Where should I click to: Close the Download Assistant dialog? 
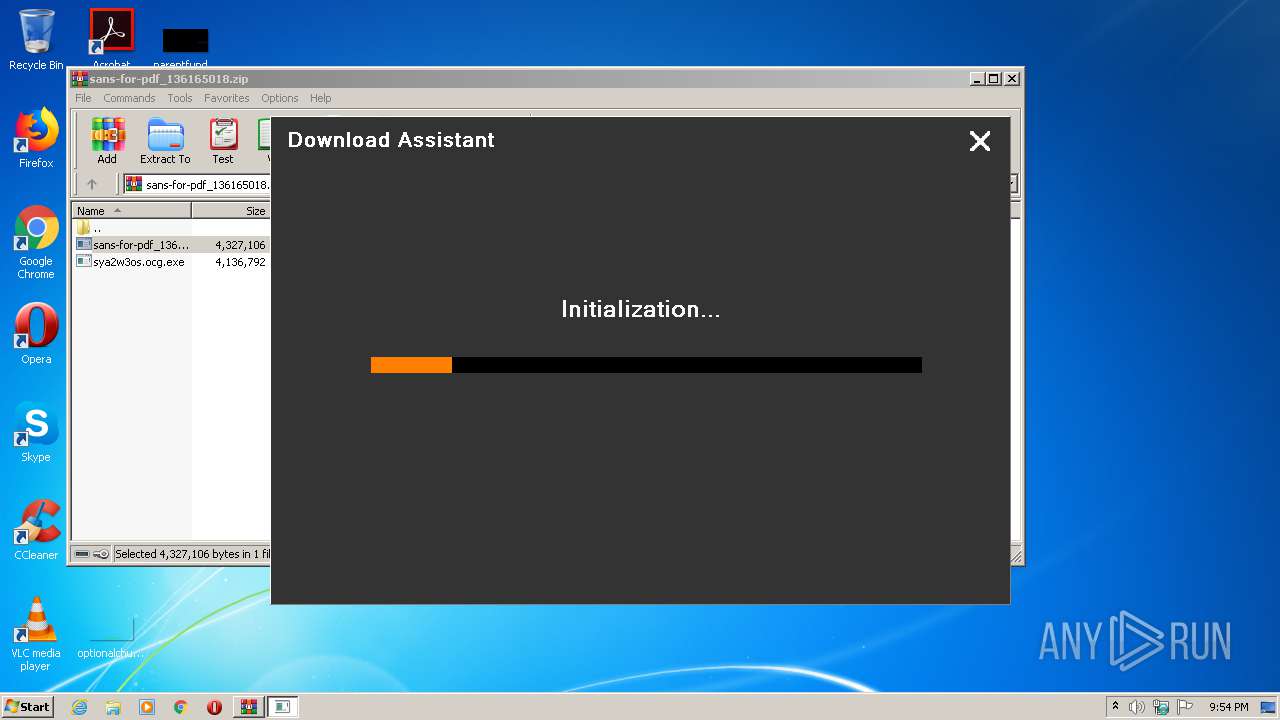980,141
